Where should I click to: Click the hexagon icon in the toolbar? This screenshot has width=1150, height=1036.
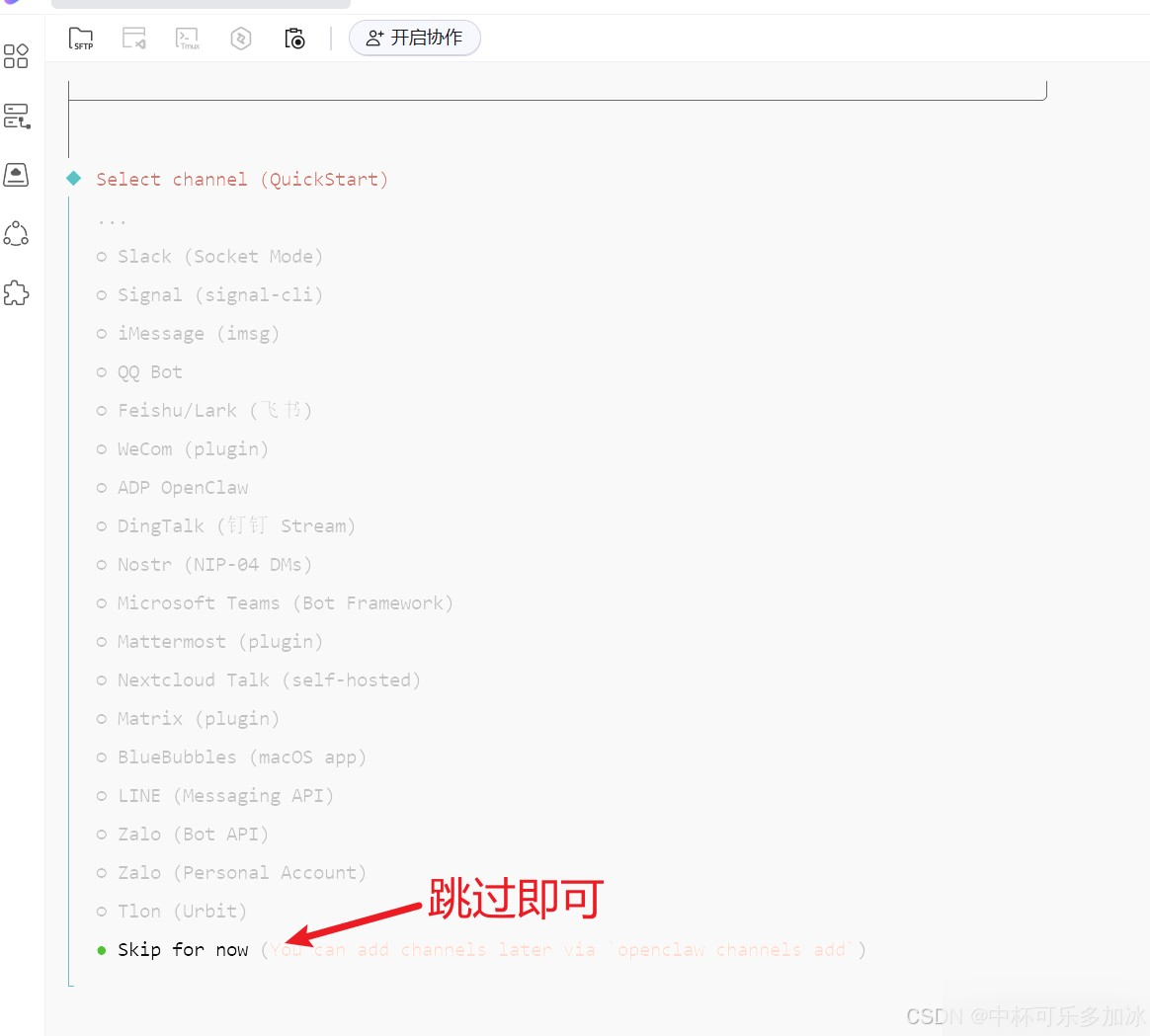(x=240, y=39)
